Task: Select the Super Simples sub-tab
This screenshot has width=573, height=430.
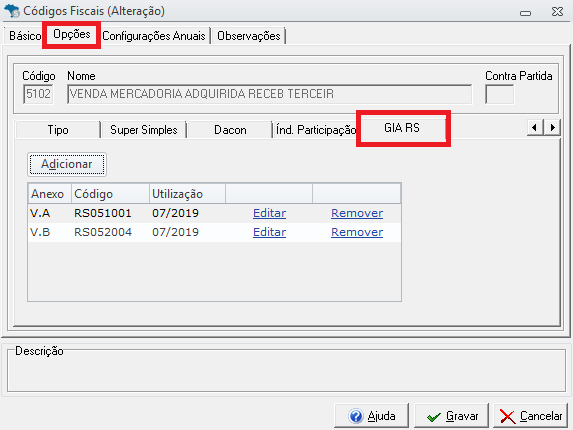Action: coord(144,130)
